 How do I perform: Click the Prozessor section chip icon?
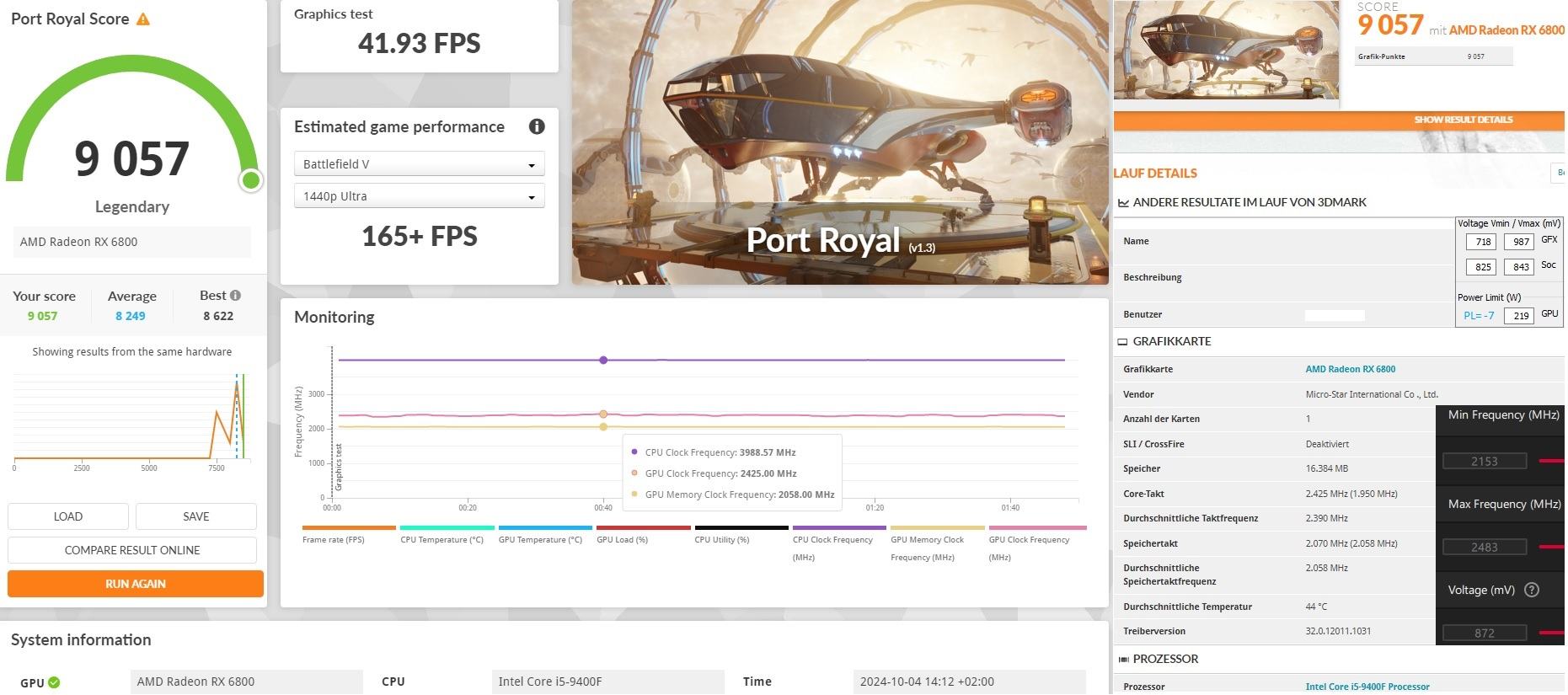point(1123,660)
